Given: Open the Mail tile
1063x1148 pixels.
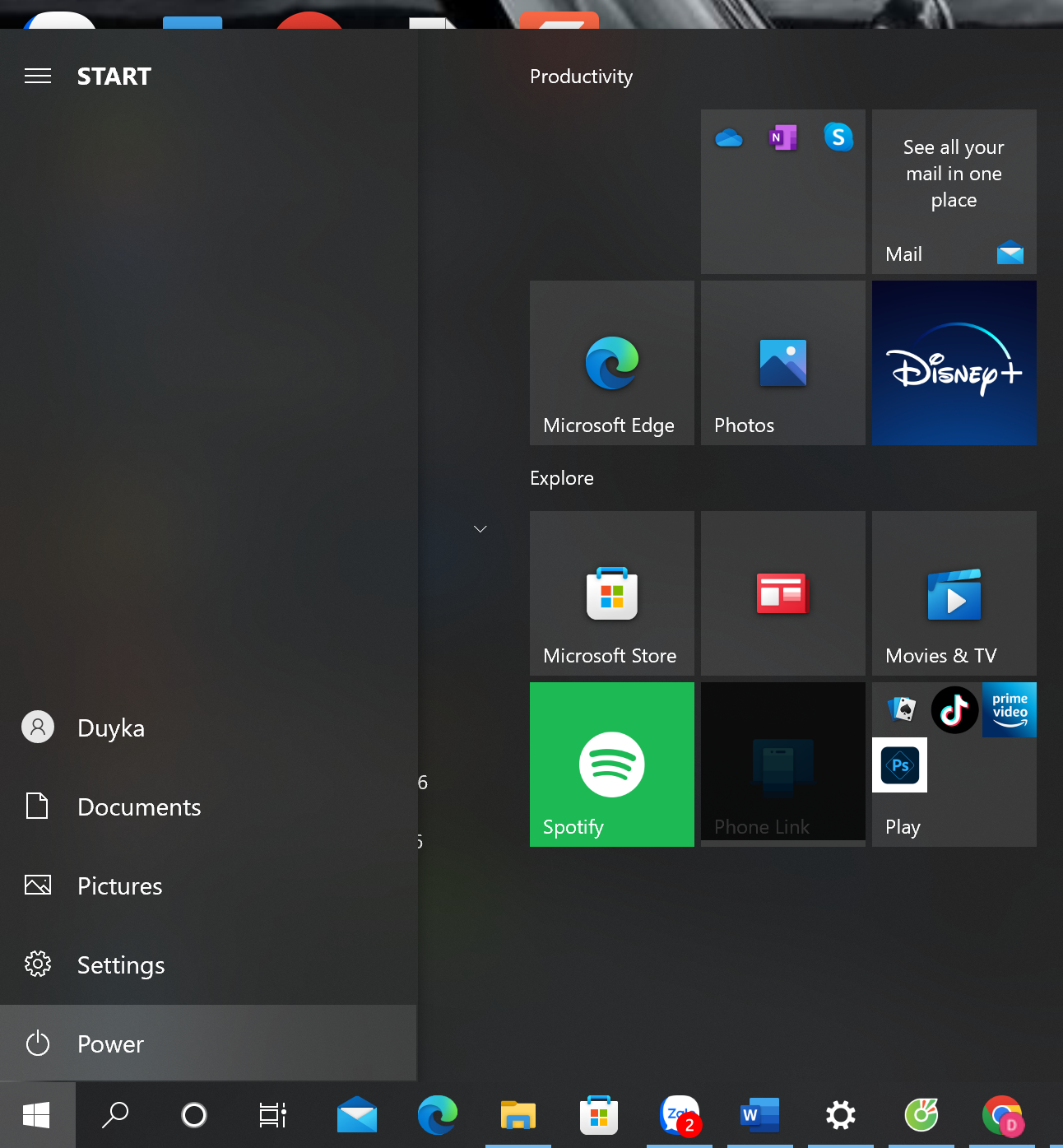Looking at the screenshot, I should tap(954, 192).
